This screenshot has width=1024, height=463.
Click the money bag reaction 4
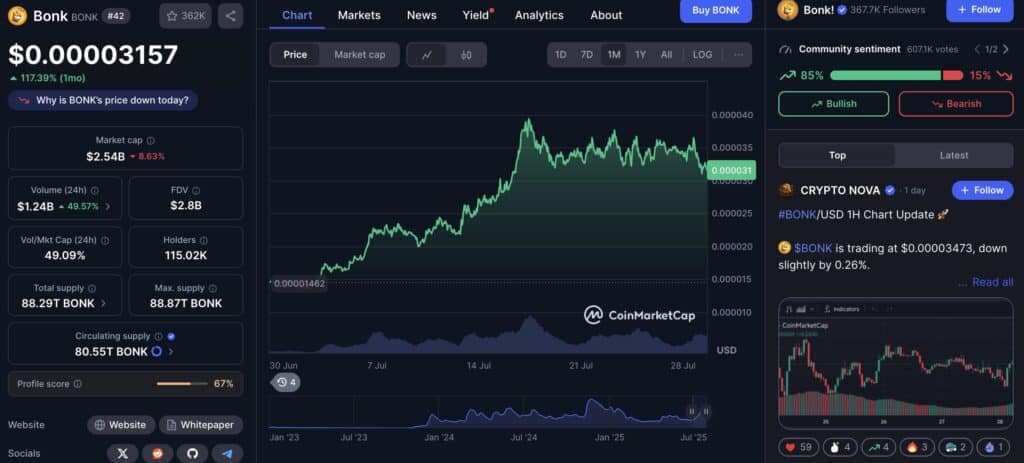click(x=838, y=447)
